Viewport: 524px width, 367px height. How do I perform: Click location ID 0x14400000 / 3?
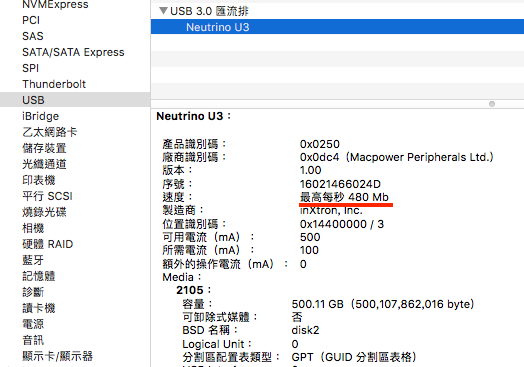pyautogui.click(x=342, y=224)
